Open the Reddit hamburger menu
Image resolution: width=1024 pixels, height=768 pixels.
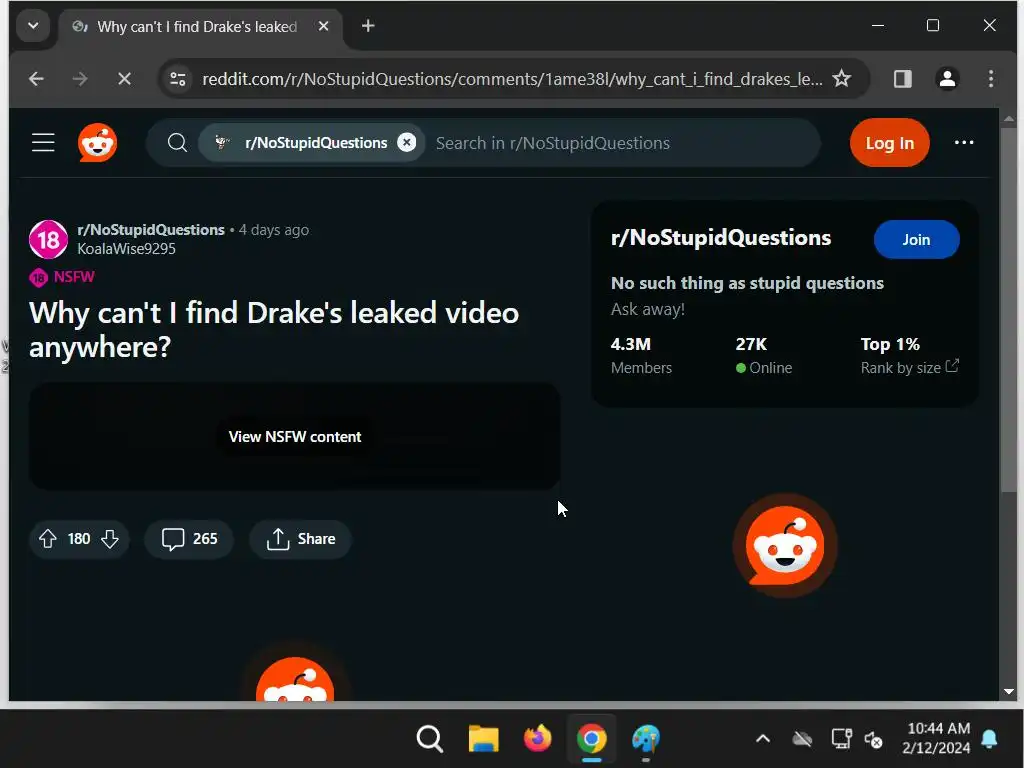click(43, 142)
